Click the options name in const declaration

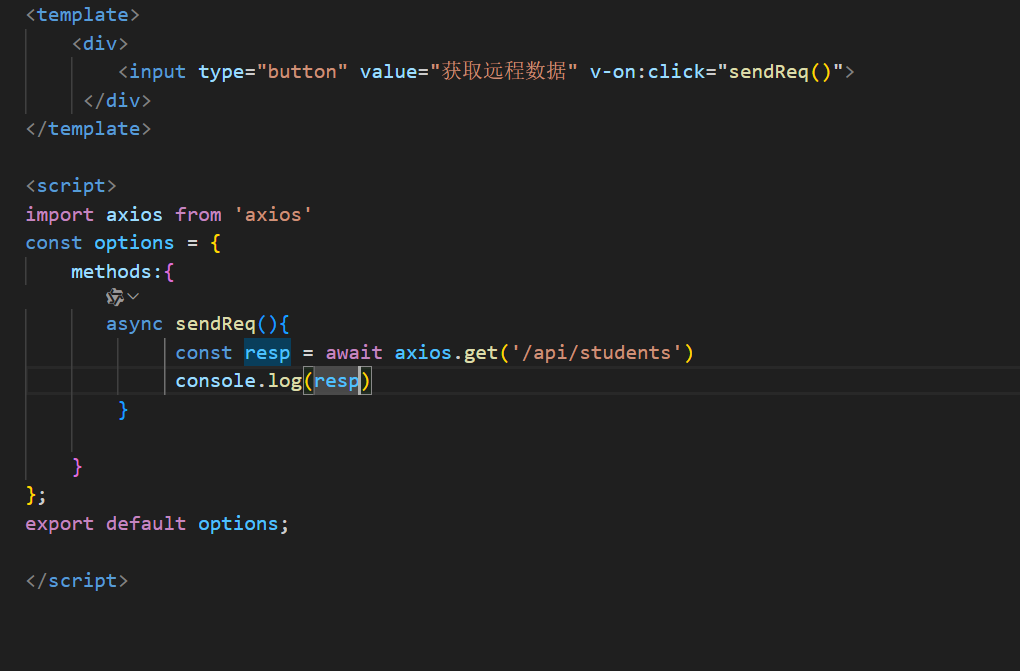pos(134,243)
